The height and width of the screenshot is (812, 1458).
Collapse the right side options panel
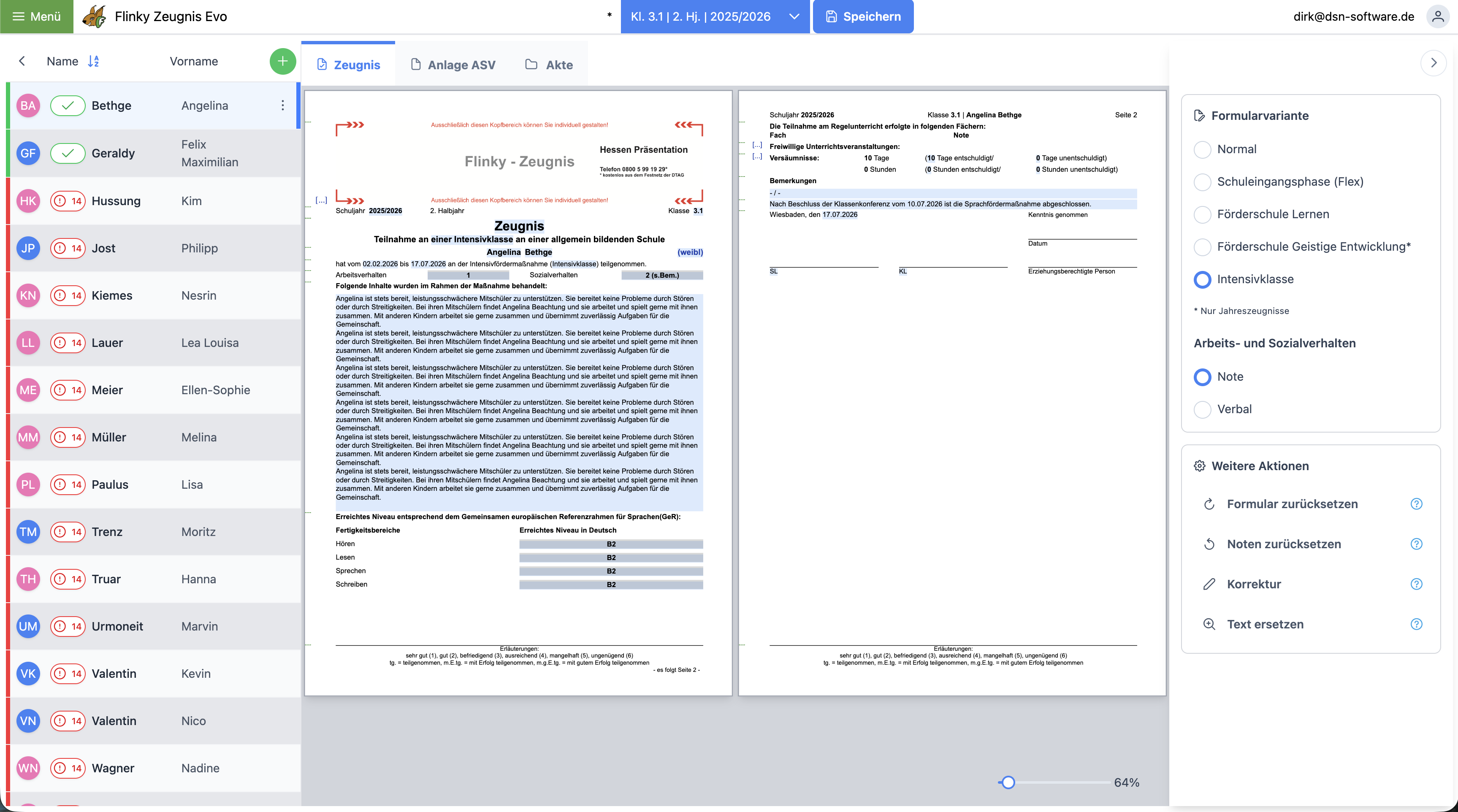[1433, 63]
